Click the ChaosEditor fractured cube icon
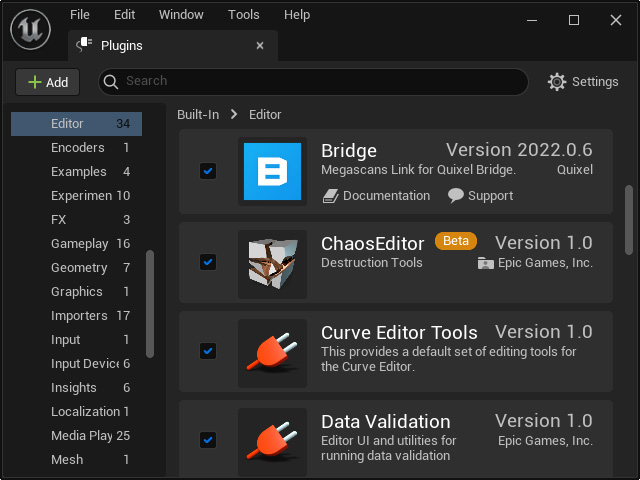The image size is (640, 480). [272, 264]
